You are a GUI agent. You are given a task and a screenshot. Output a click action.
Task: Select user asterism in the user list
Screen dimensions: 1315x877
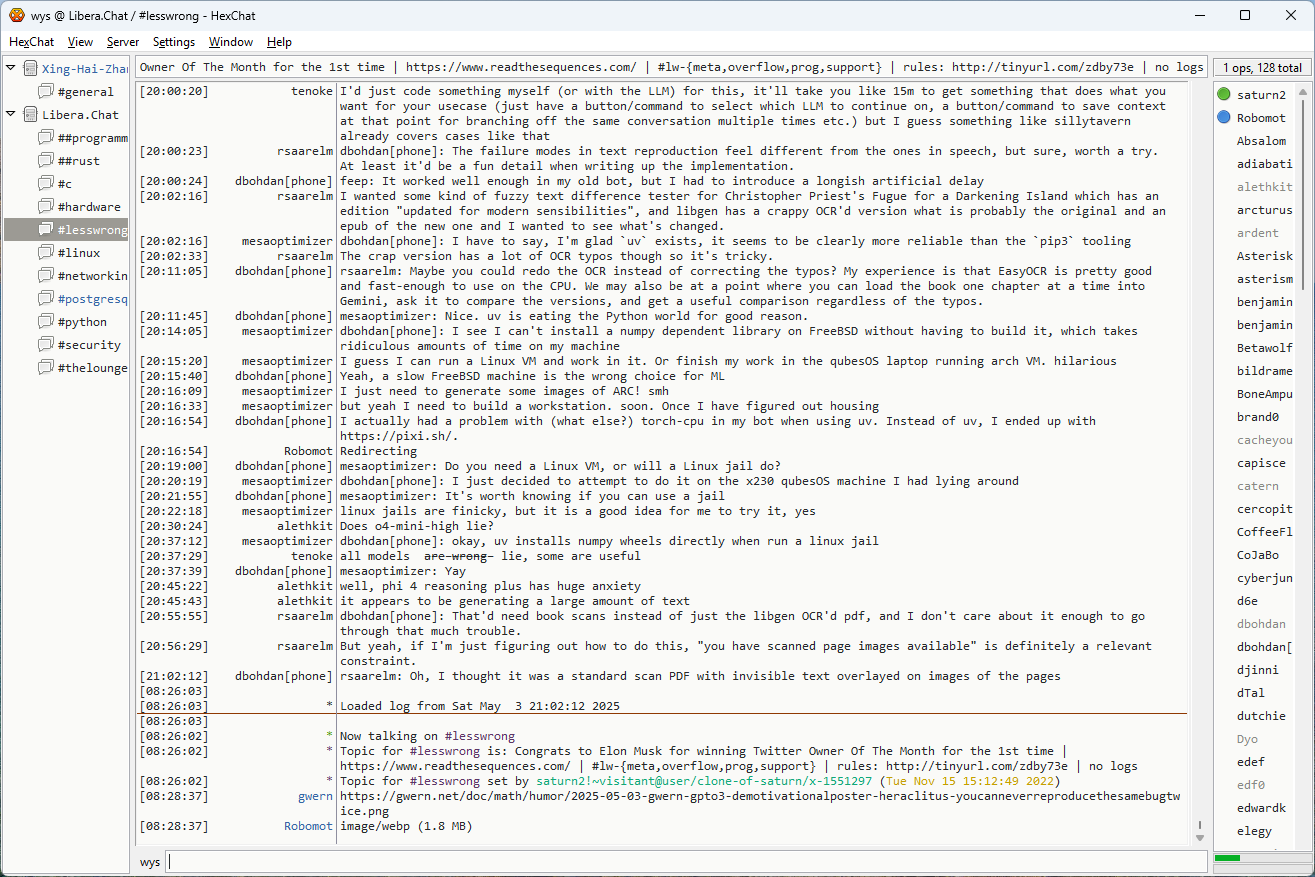pyautogui.click(x=1264, y=279)
